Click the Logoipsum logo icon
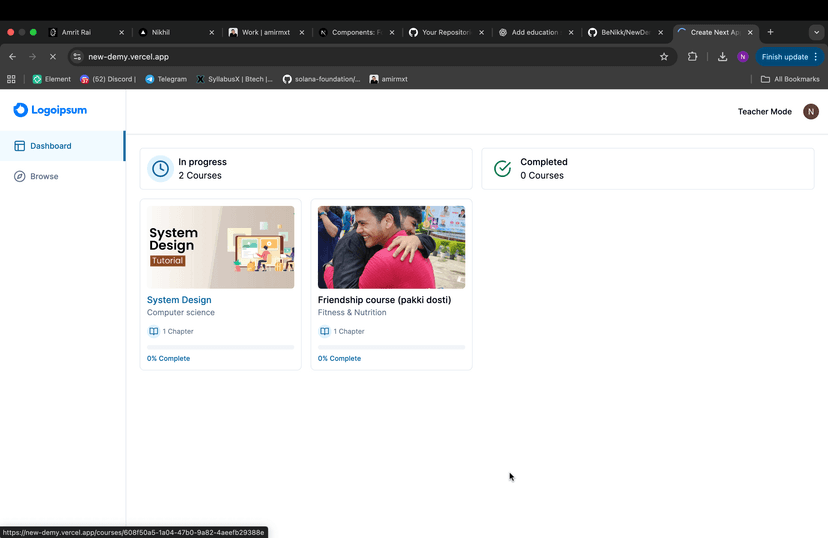 [x=21, y=110]
